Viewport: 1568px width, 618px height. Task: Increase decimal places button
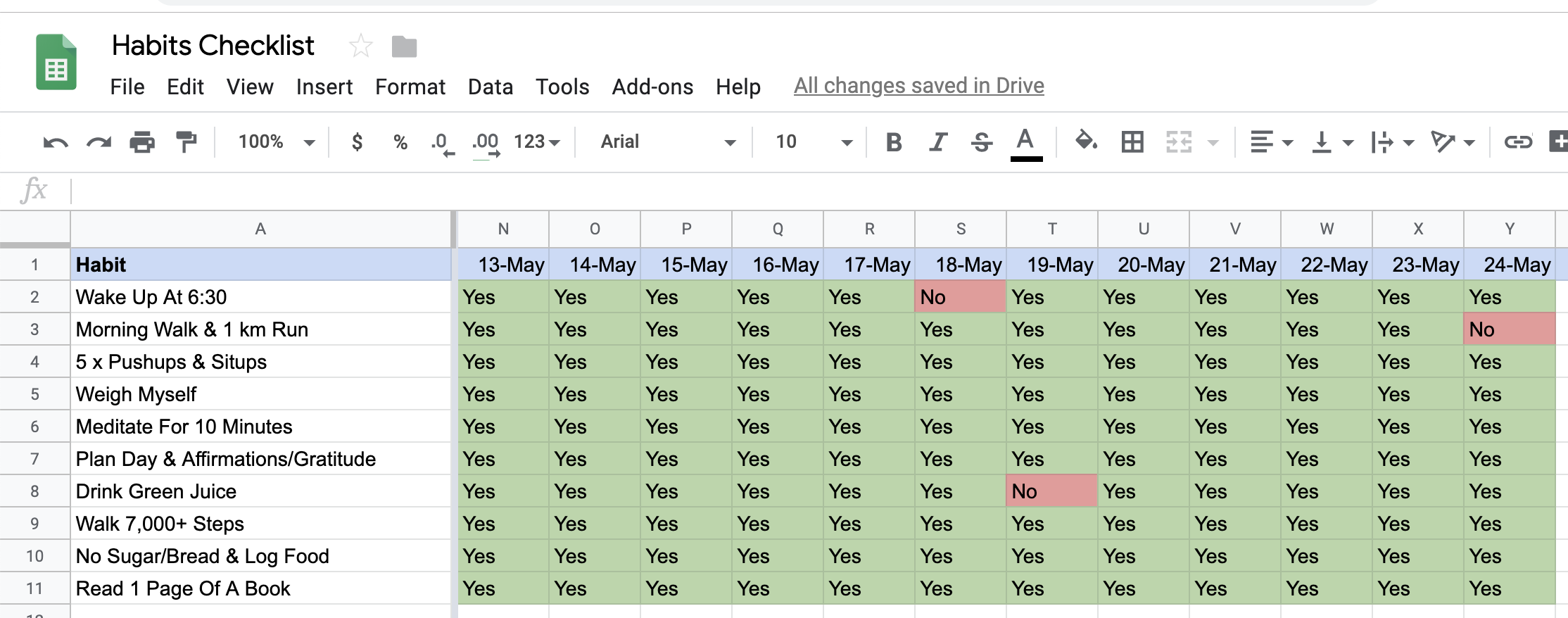click(486, 144)
